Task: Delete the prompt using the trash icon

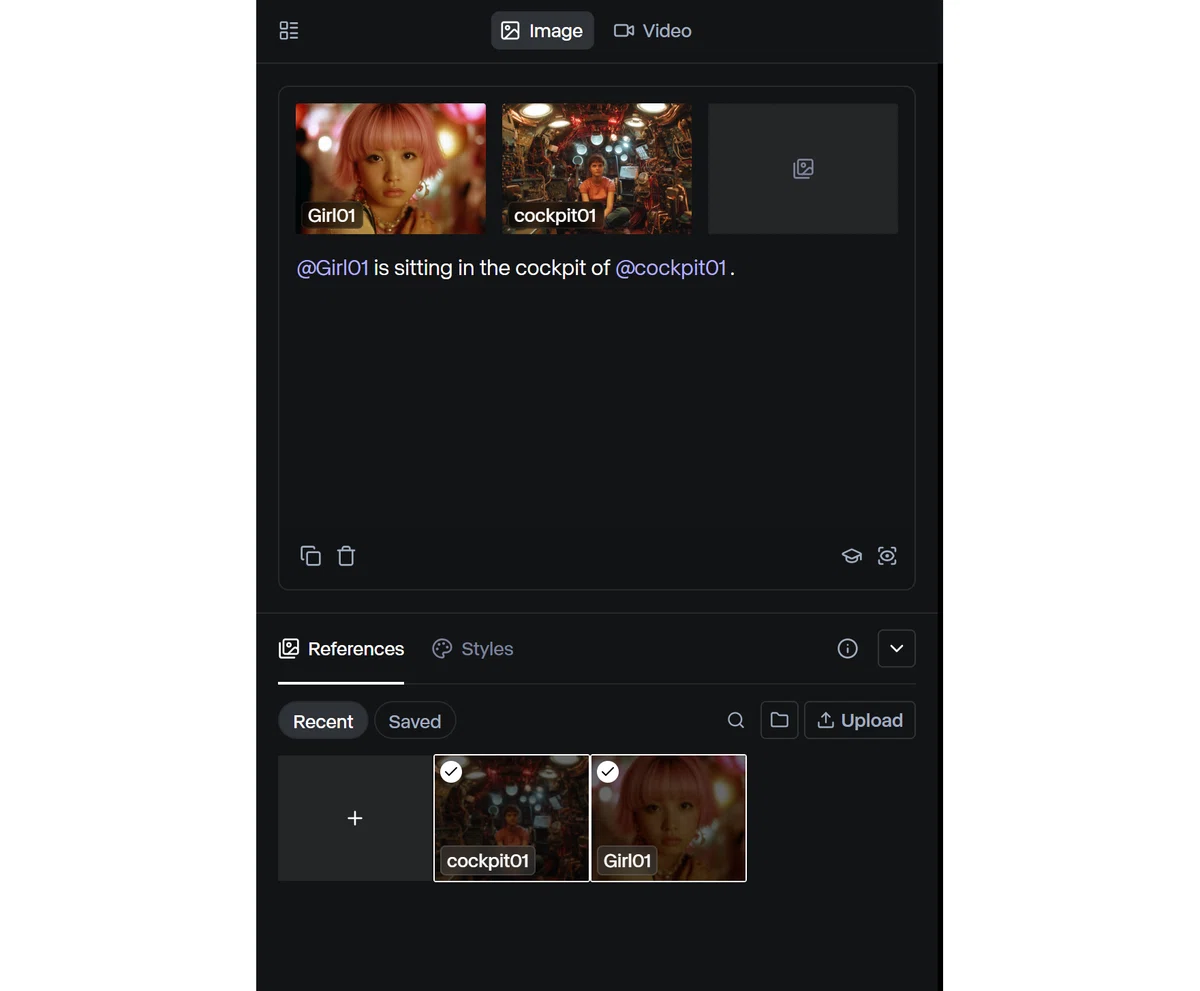Action: point(346,556)
